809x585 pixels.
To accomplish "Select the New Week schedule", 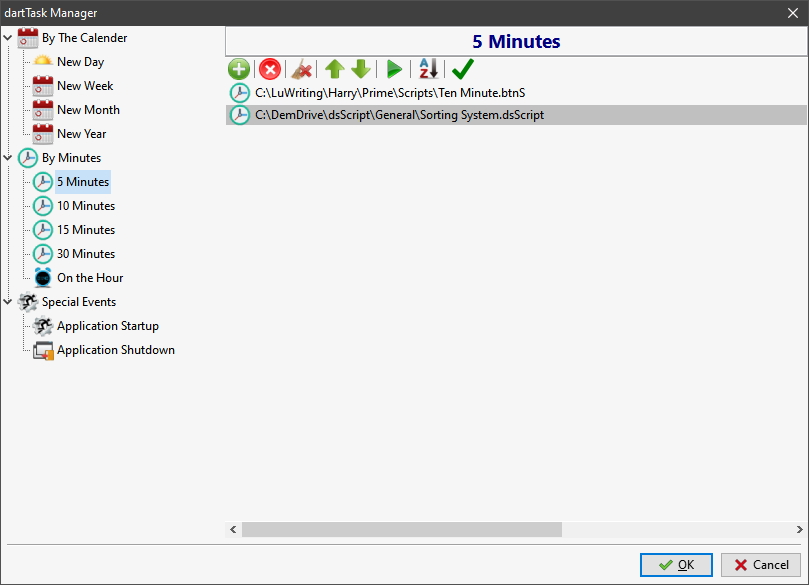I will point(85,86).
